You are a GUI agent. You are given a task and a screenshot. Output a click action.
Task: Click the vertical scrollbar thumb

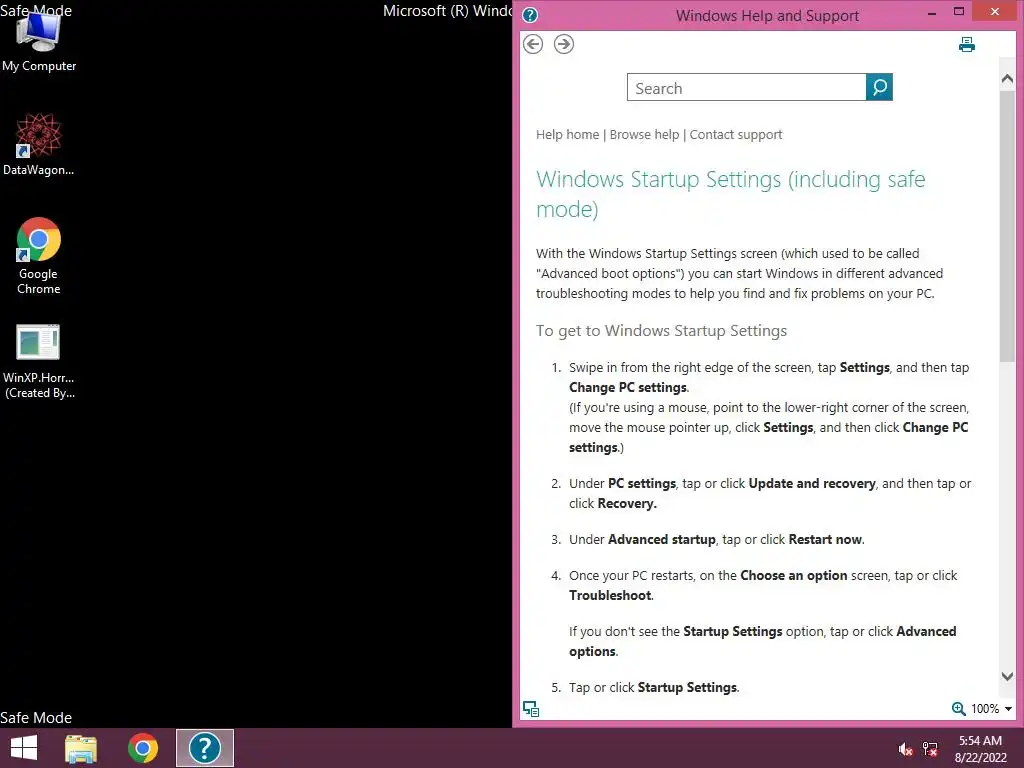[x=1007, y=225]
